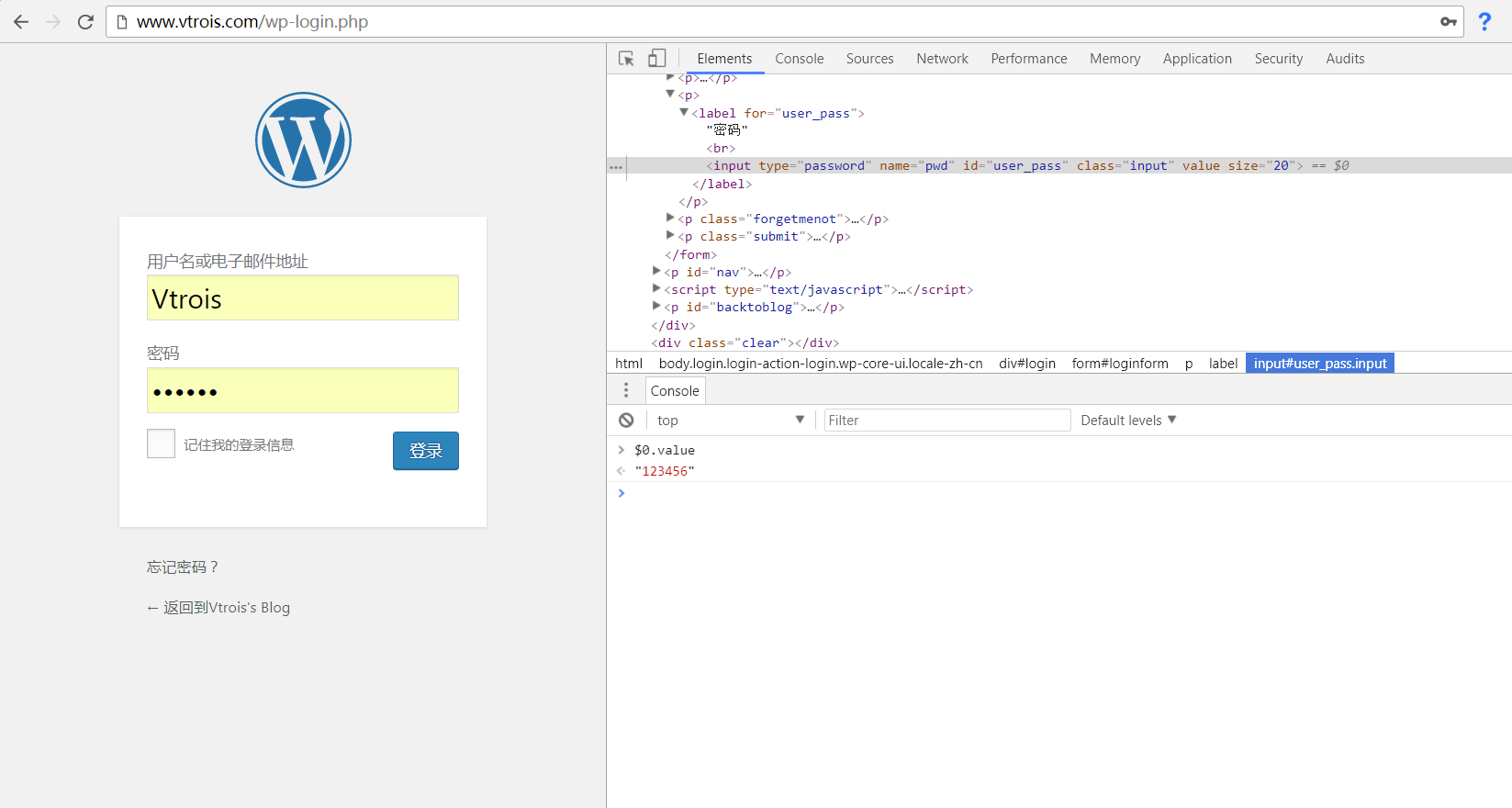Screen dimensions: 1512x808
Task: Focus the username field containing Vtrois
Action: (x=303, y=297)
